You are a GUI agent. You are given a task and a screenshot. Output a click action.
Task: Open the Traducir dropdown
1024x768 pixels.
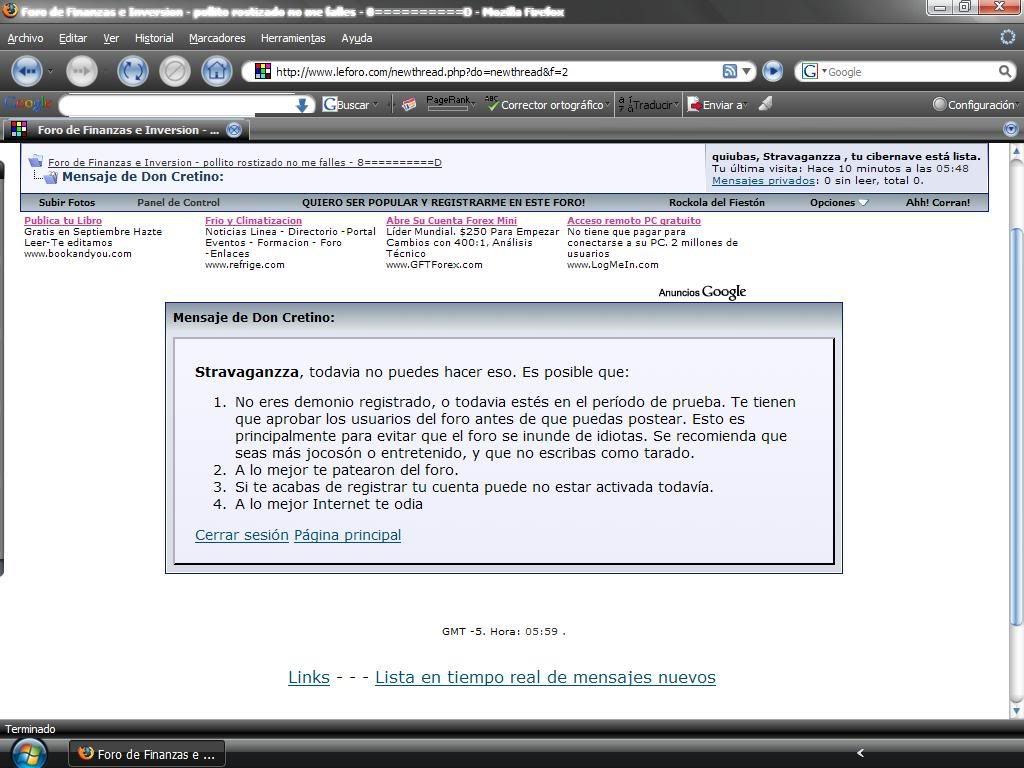click(677, 104)
